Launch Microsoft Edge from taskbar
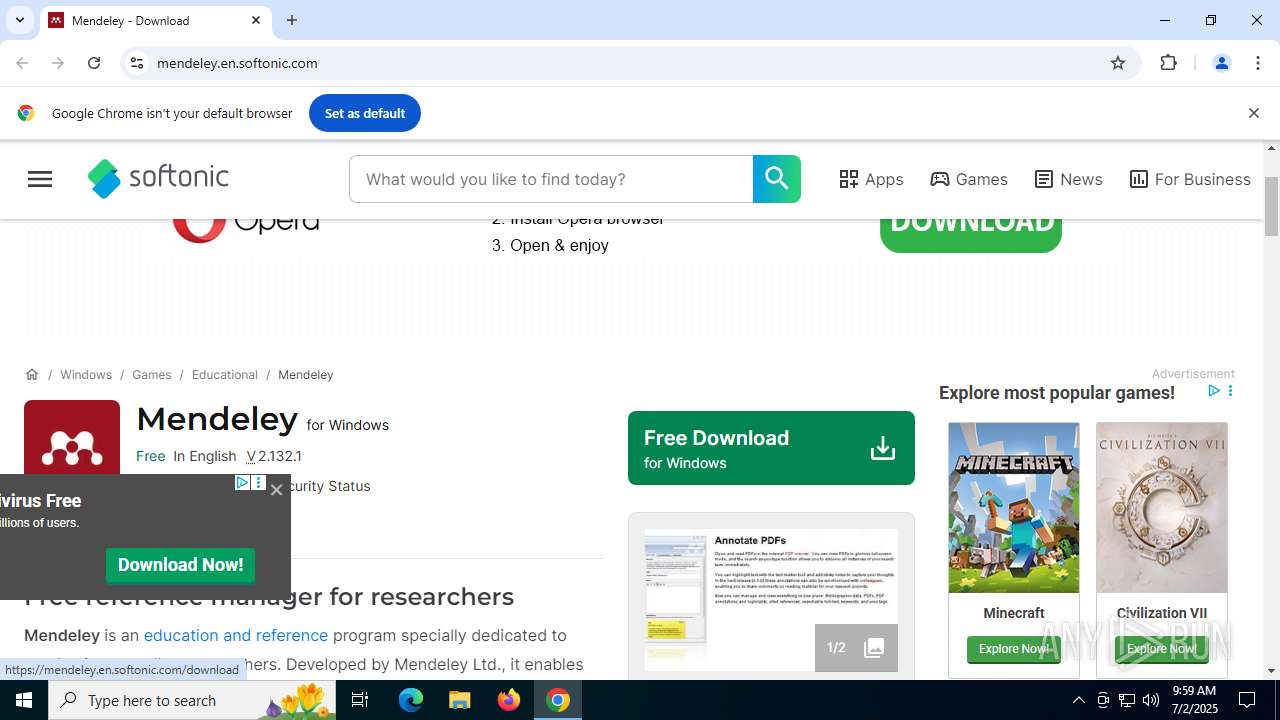1280x720 pixels. coord(411,700)
